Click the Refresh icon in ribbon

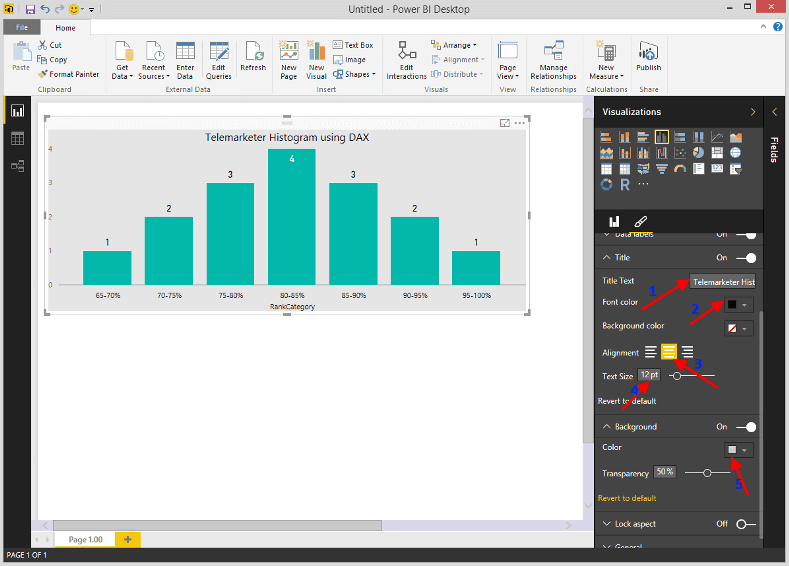(x=253, y=52)
